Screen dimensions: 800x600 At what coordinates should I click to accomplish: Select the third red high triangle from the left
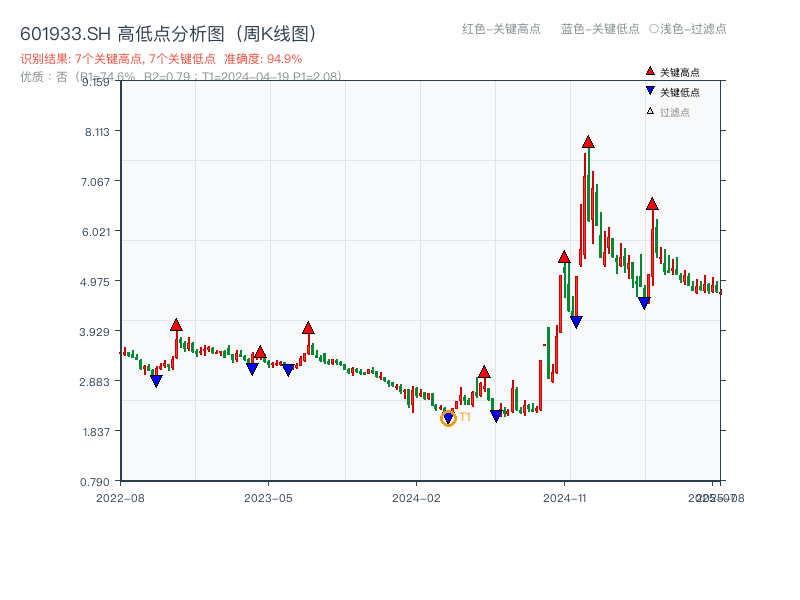[x=308, y=328]
